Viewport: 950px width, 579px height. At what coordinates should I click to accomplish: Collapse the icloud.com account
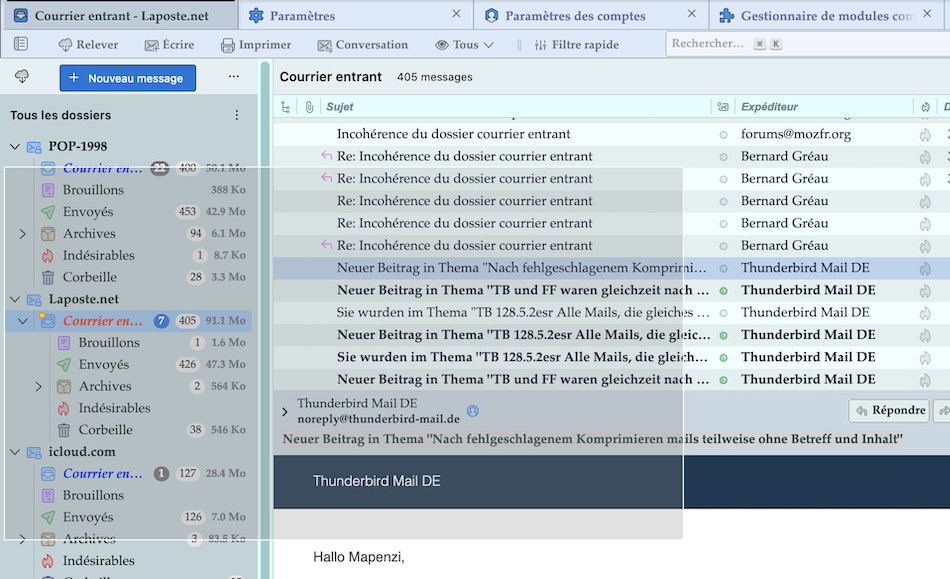(15, 452)
